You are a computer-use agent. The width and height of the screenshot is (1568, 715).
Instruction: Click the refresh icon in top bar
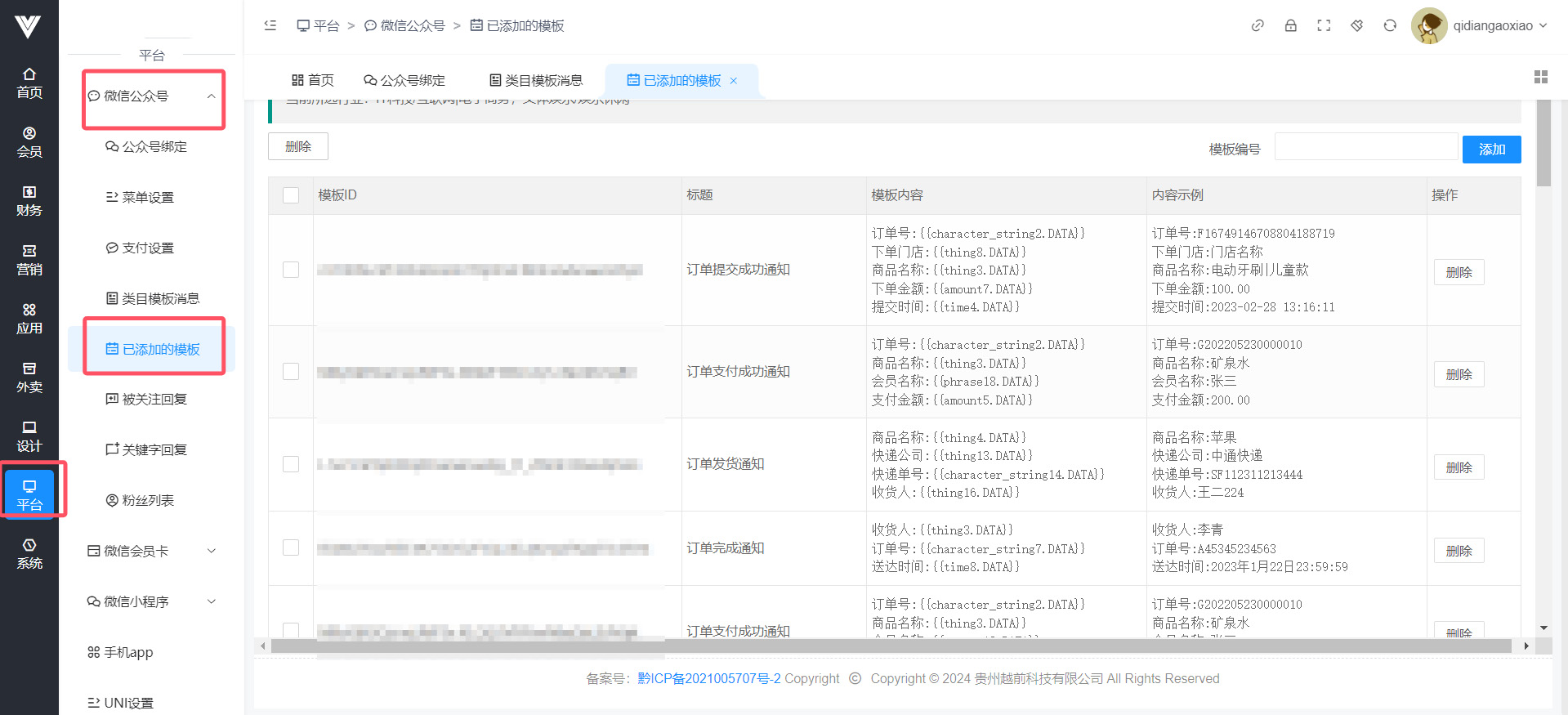[1390, 25]
